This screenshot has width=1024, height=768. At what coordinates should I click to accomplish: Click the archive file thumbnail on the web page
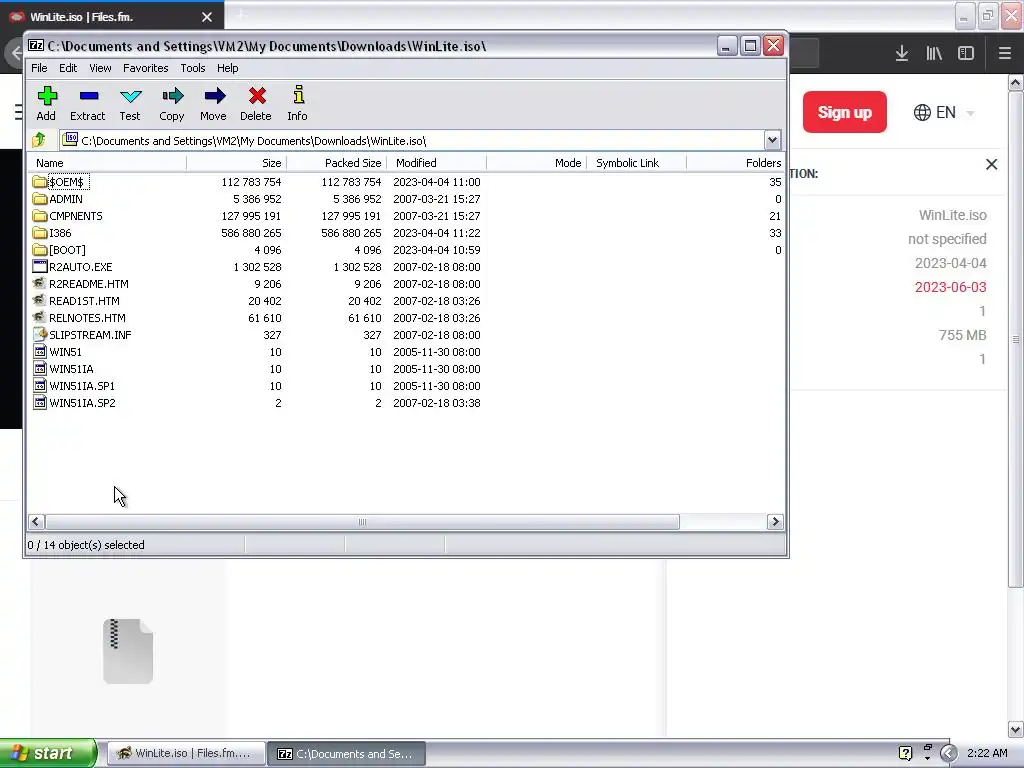coord(128,651)
